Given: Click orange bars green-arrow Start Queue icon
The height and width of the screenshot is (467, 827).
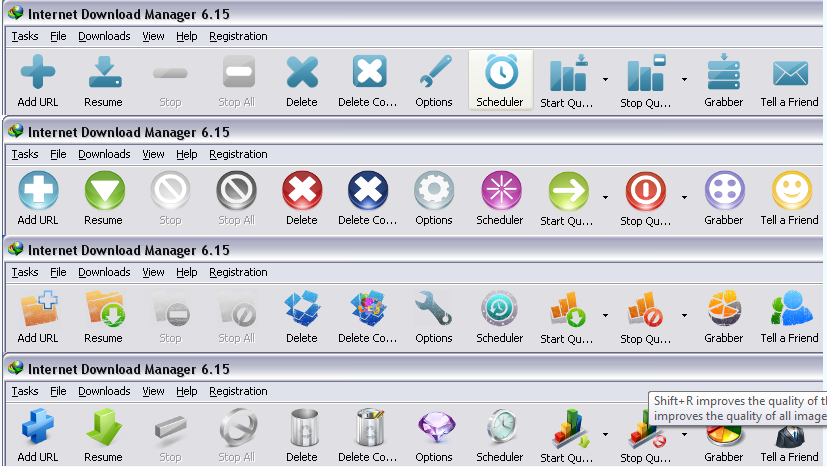Looking at the screenshot, I should 568,309.
